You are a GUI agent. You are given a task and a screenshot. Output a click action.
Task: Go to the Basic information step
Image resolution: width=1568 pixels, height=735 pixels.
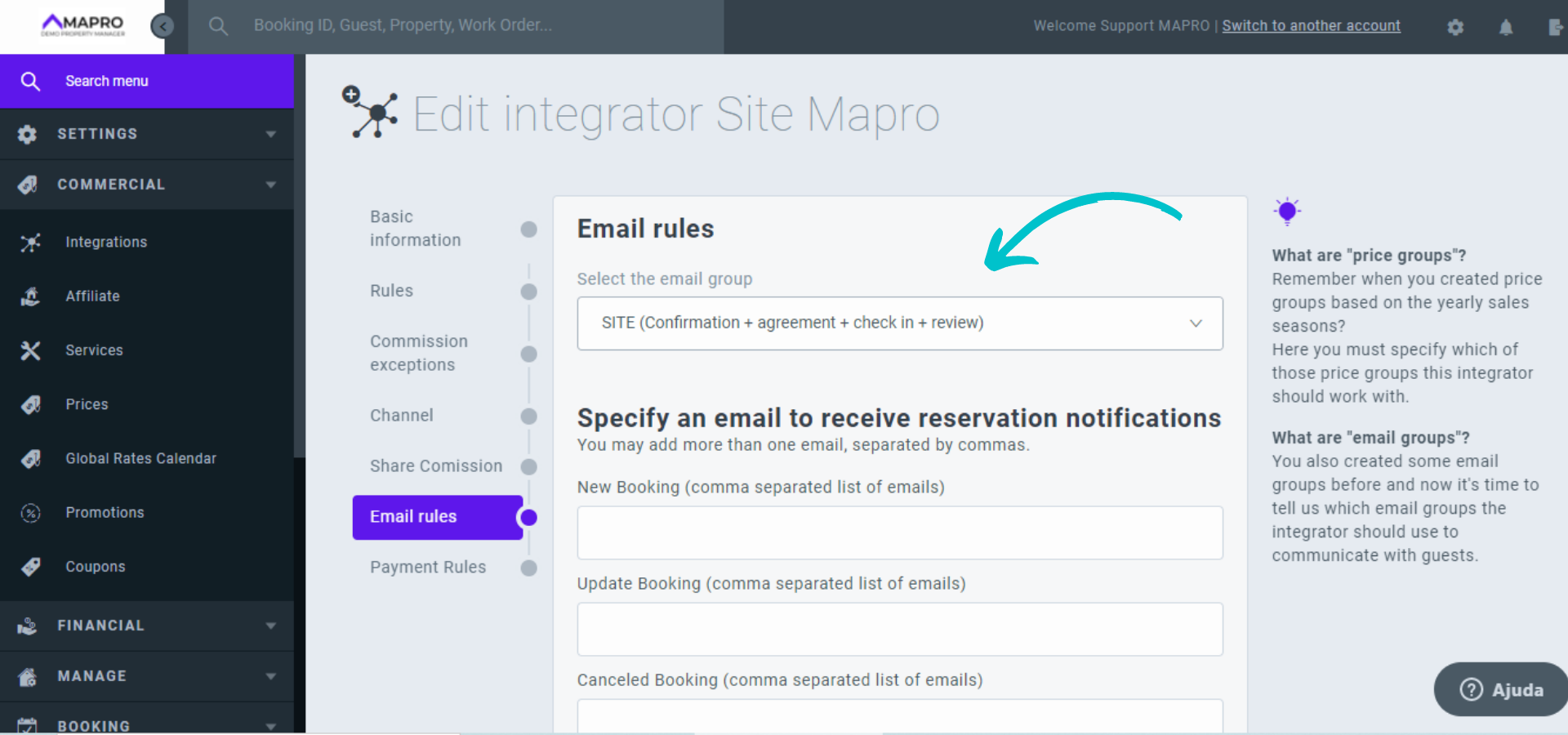[415, 228]
